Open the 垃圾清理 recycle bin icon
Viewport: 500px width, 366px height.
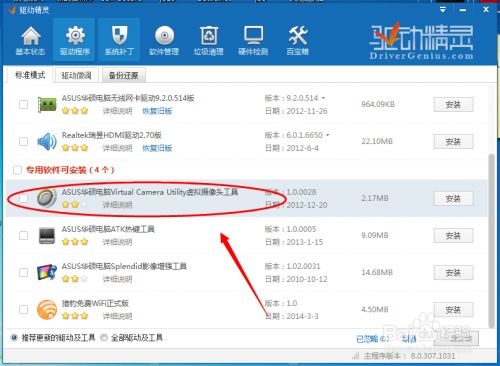pyautogui.click(x=209, y=41)
